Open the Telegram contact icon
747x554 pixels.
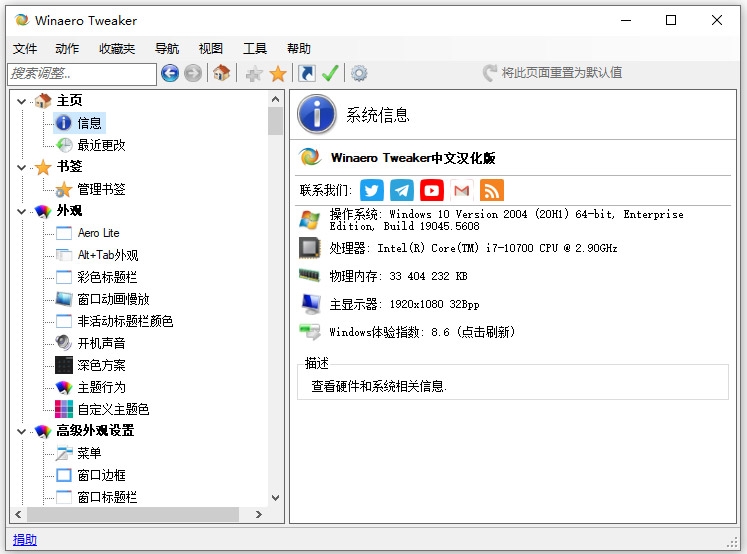(402, 190)
